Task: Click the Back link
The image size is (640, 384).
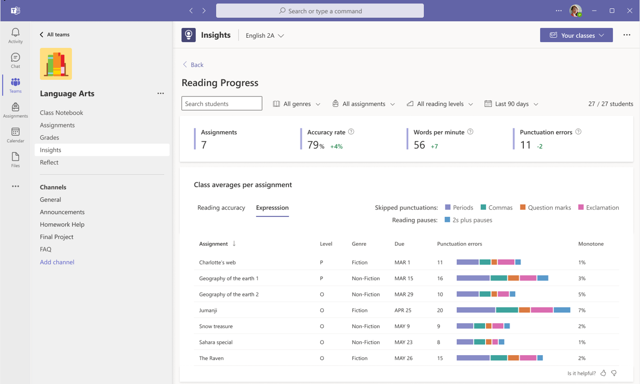Action: (193, 64)
